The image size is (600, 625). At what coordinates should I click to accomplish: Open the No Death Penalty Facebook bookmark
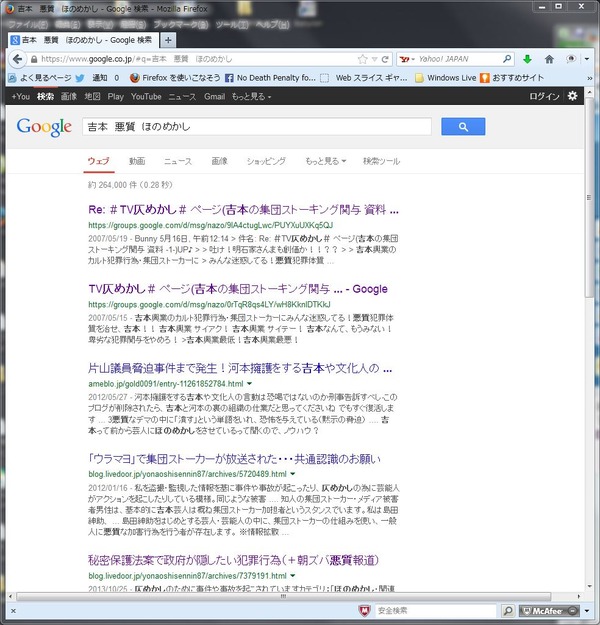pos(271,78)
